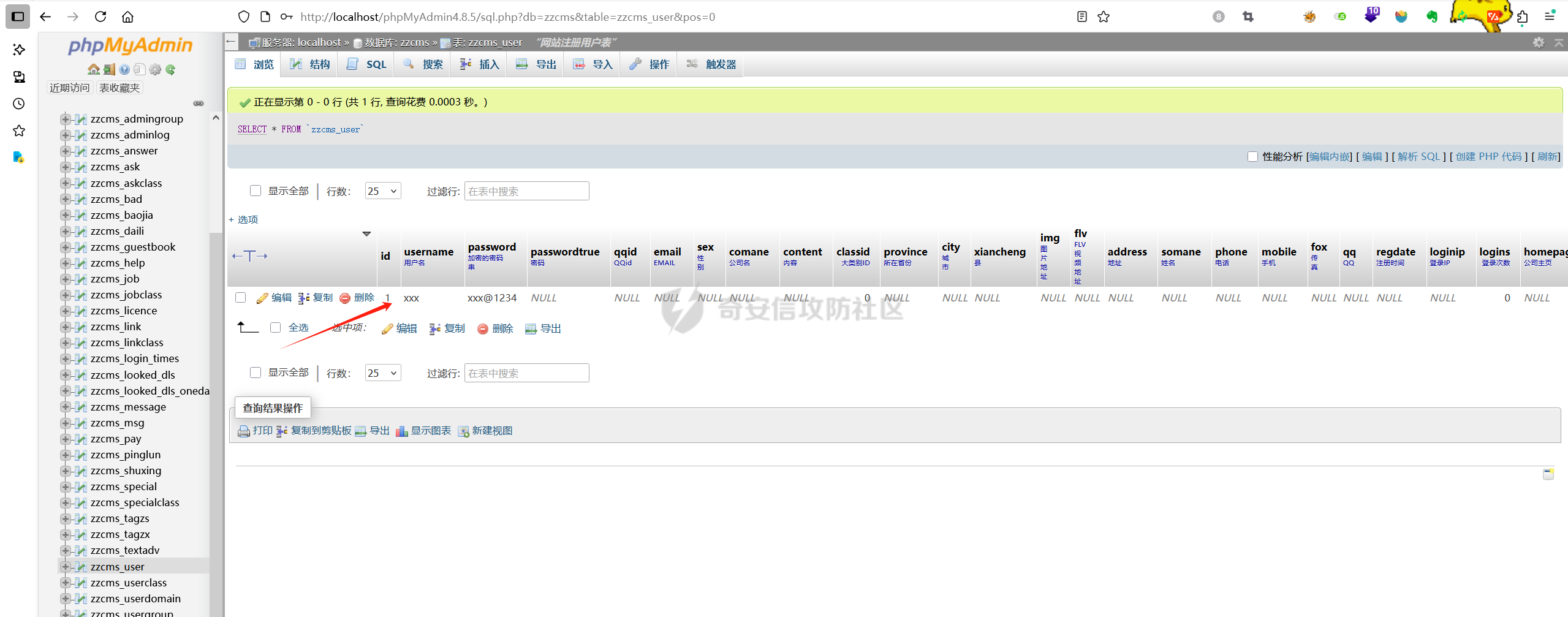1568x617 pixels.
Task: Open the 触发器 tab
Action: 711,64
